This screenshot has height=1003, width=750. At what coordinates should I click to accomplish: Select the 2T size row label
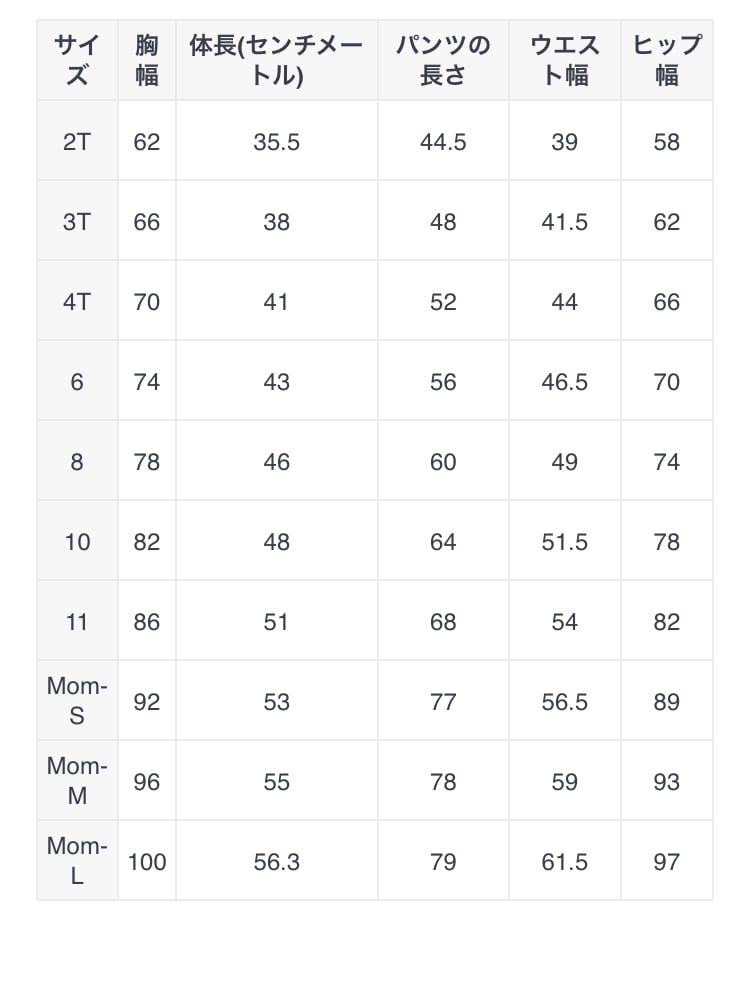coord(77,141)
